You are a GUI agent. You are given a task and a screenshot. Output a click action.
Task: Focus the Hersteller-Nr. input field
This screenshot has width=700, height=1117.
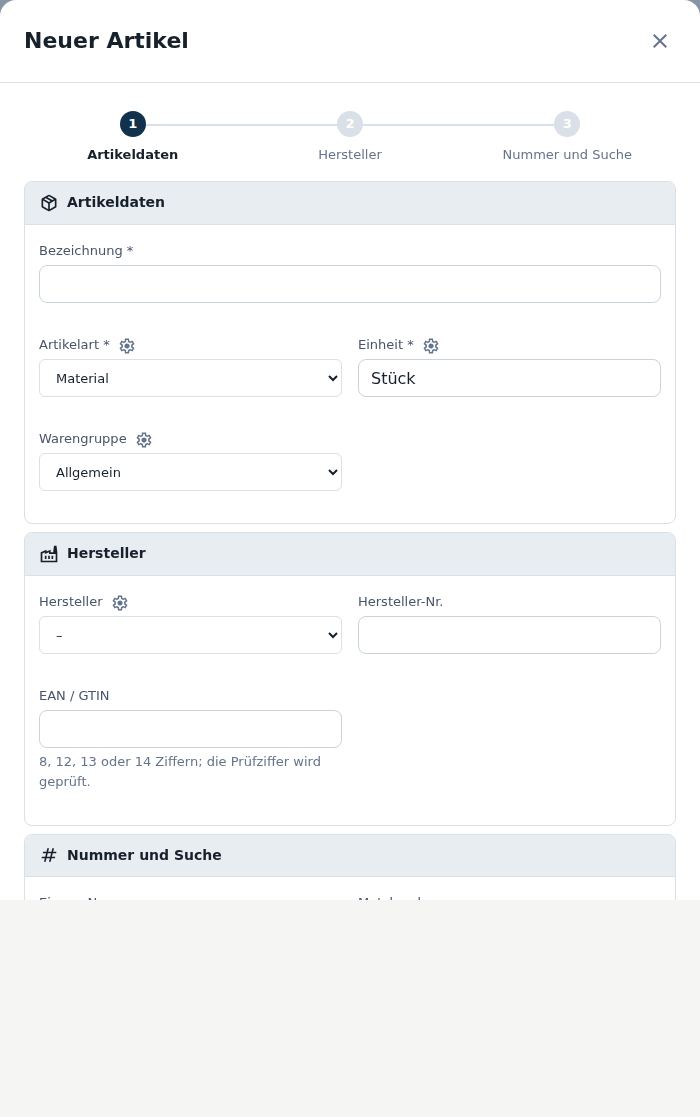click(509, 635)
